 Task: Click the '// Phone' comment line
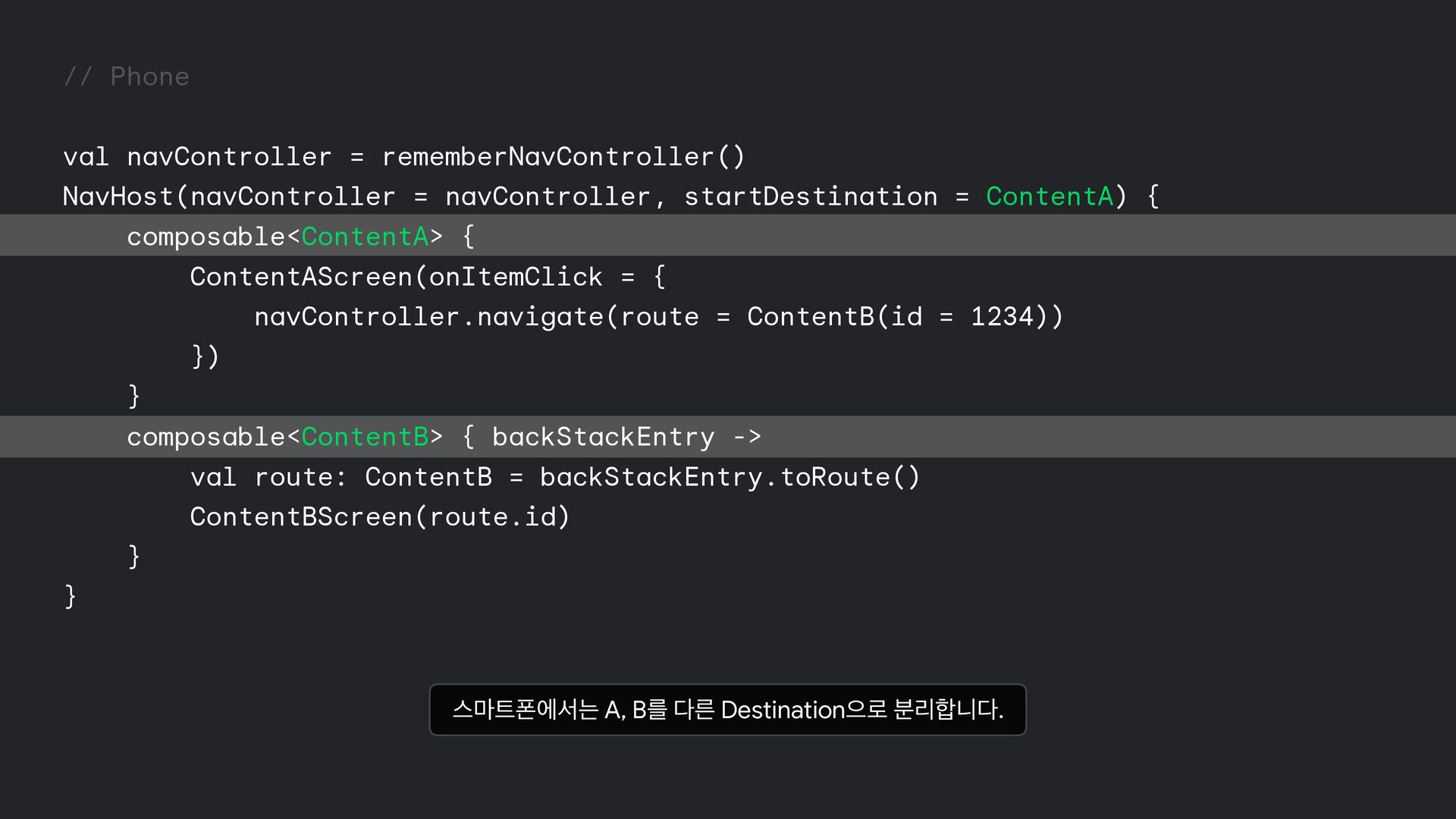[127, 77]
